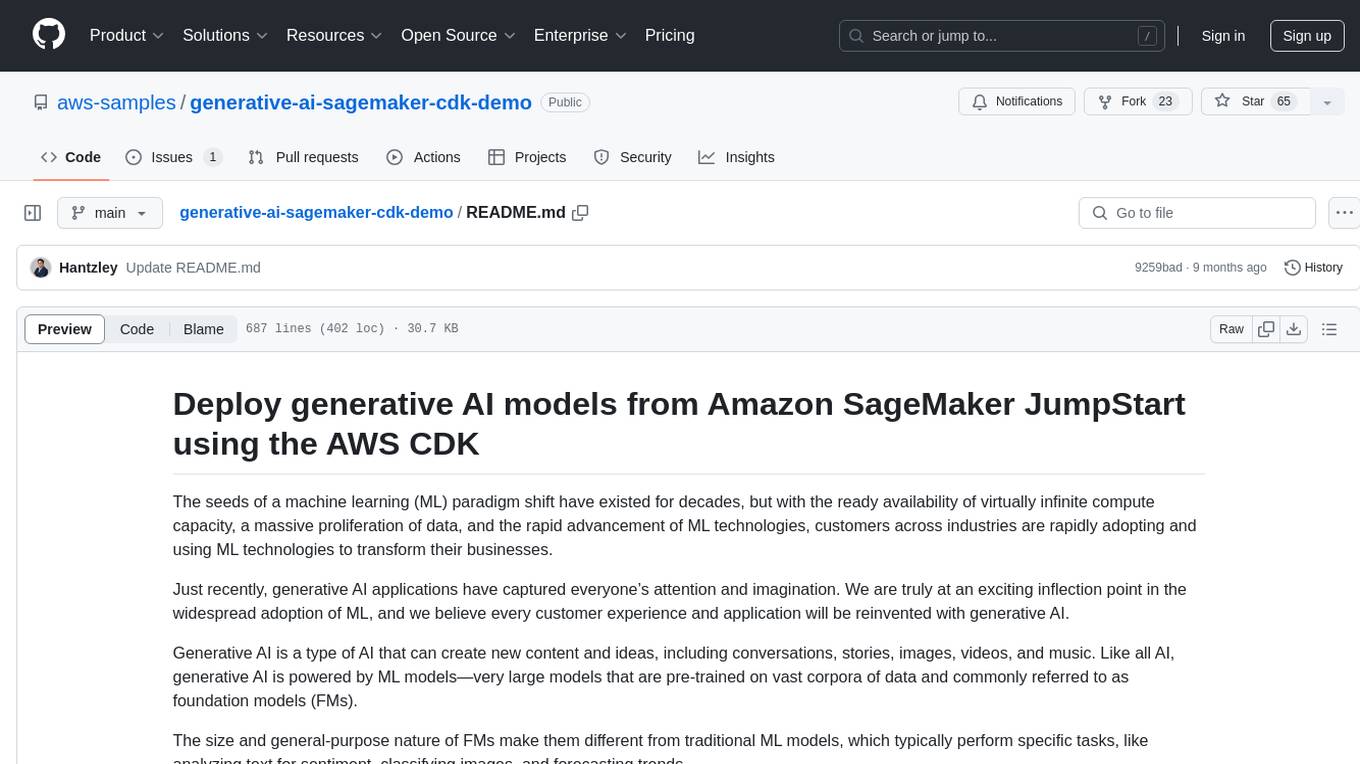Download the raw file icon
The height and width of the screenshot is (764, 1360).
1294,329
